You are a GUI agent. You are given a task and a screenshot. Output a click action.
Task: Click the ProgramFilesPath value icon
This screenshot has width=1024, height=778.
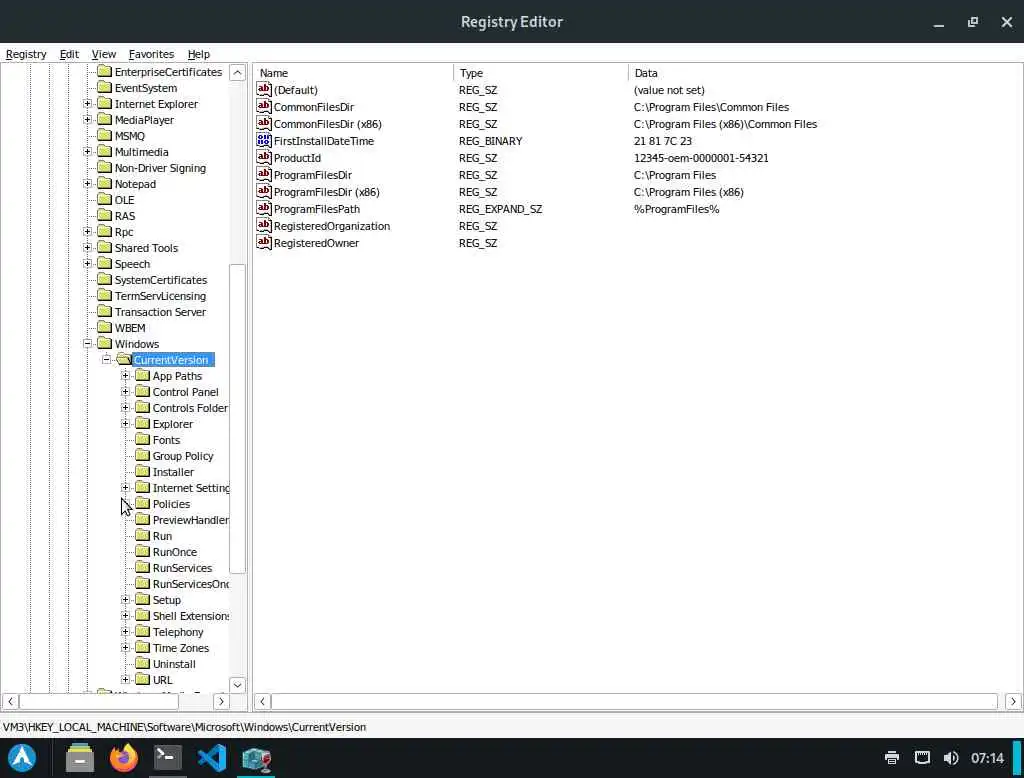click(264, 208)
